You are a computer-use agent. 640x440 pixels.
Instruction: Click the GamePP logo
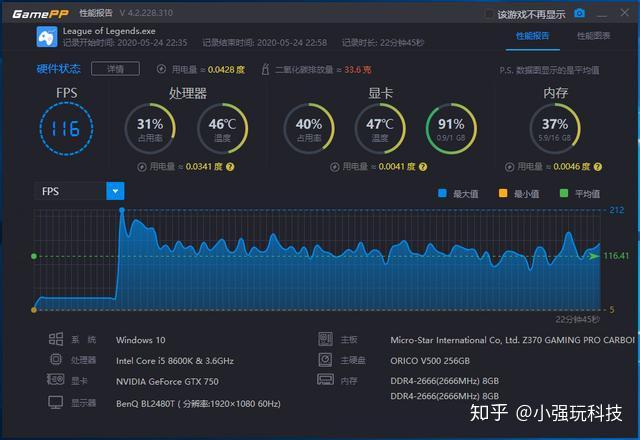point(40,14)
